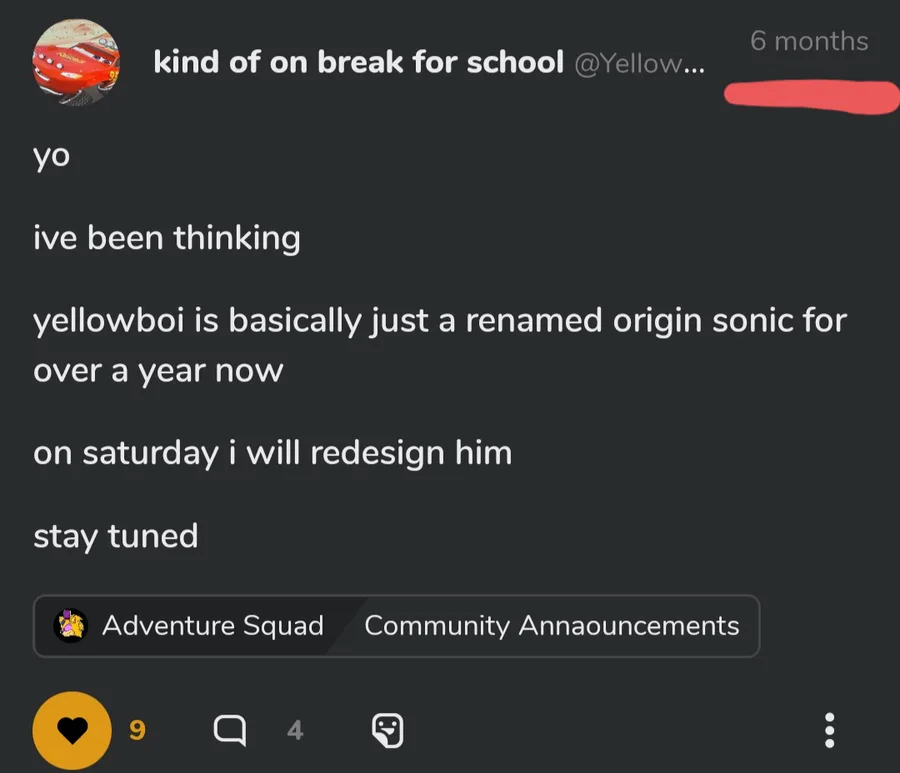Open the red car profile avatar

point(76,62)
